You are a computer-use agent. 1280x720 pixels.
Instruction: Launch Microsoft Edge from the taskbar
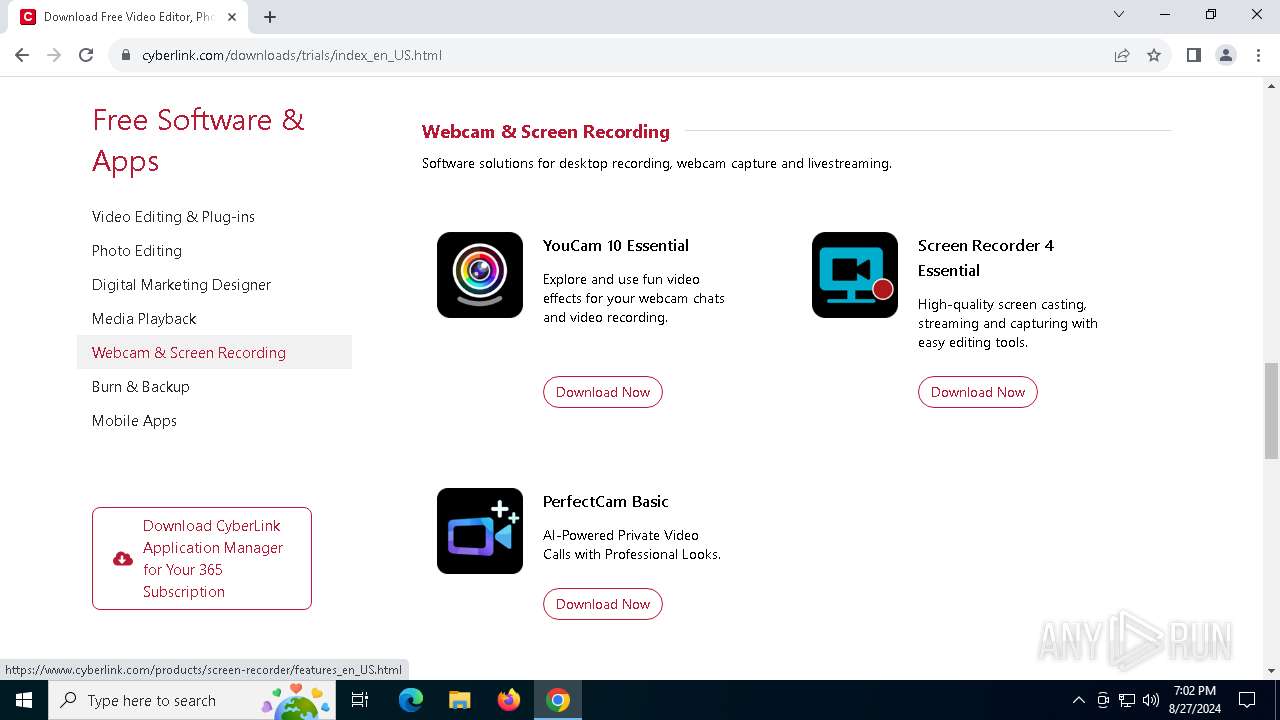(x=411, y=700)
